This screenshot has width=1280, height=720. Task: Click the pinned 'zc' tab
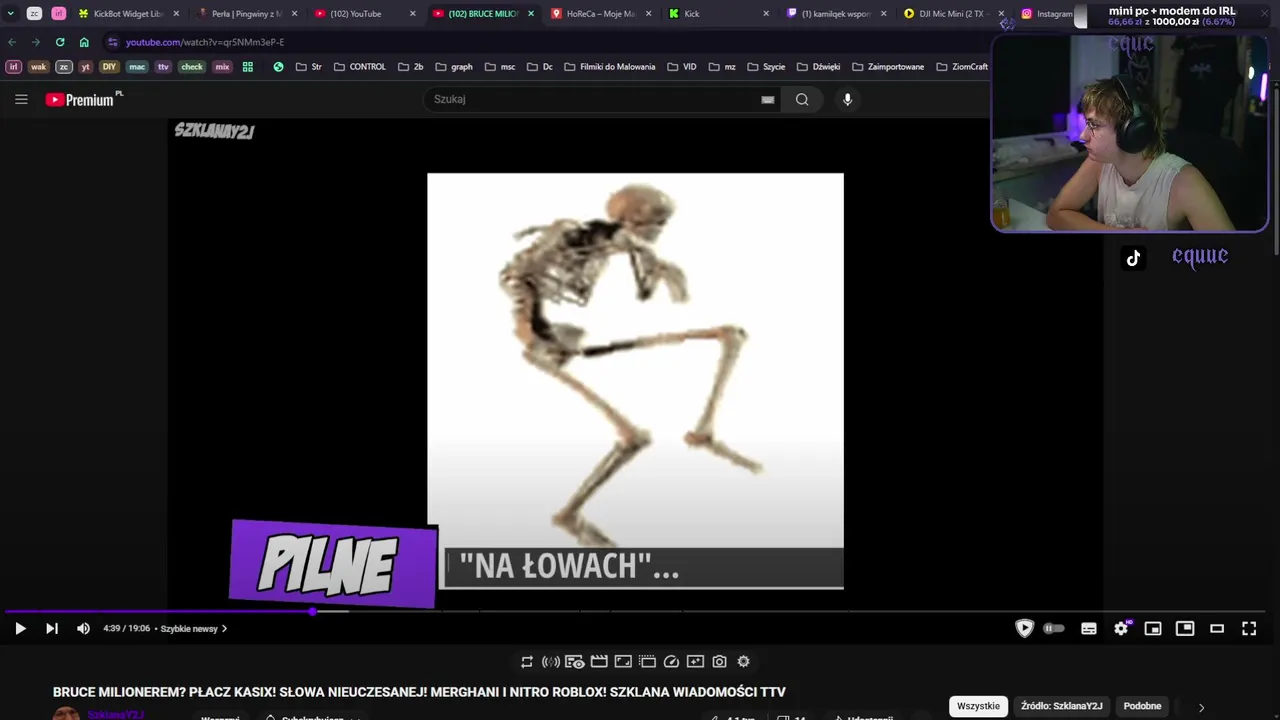point(34,14)
